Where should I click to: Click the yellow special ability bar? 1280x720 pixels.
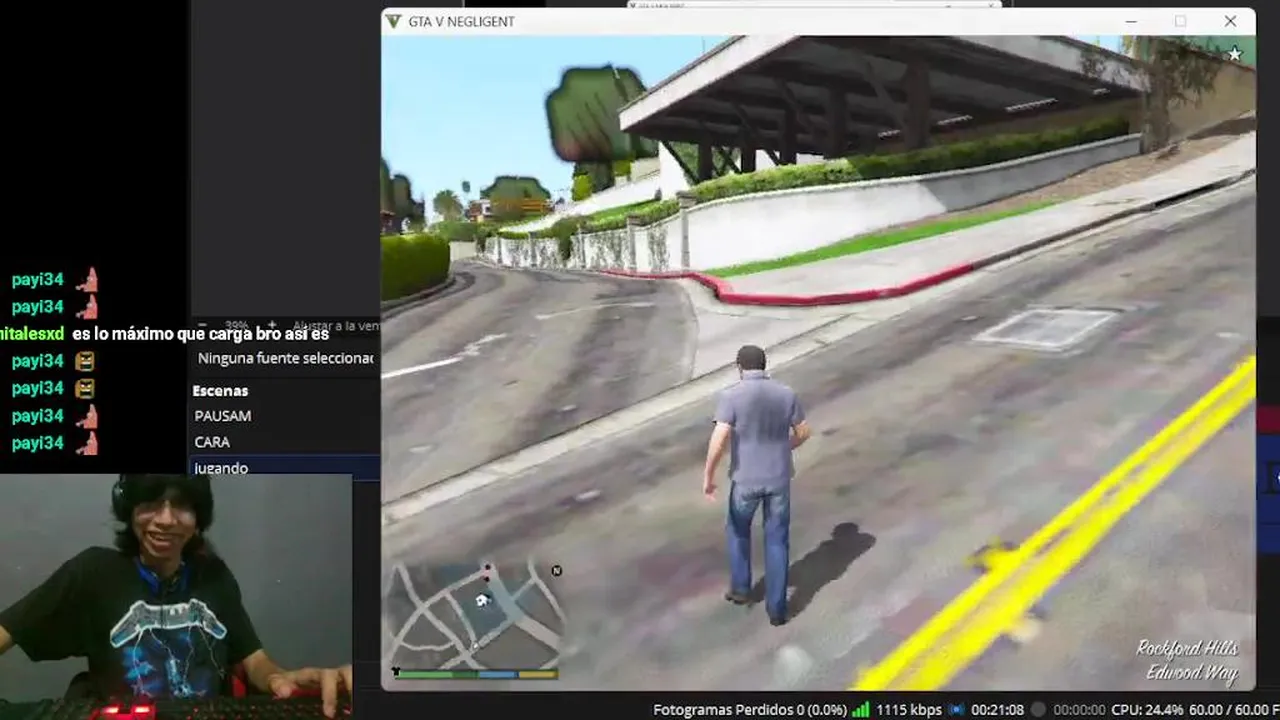click(537, 674)
